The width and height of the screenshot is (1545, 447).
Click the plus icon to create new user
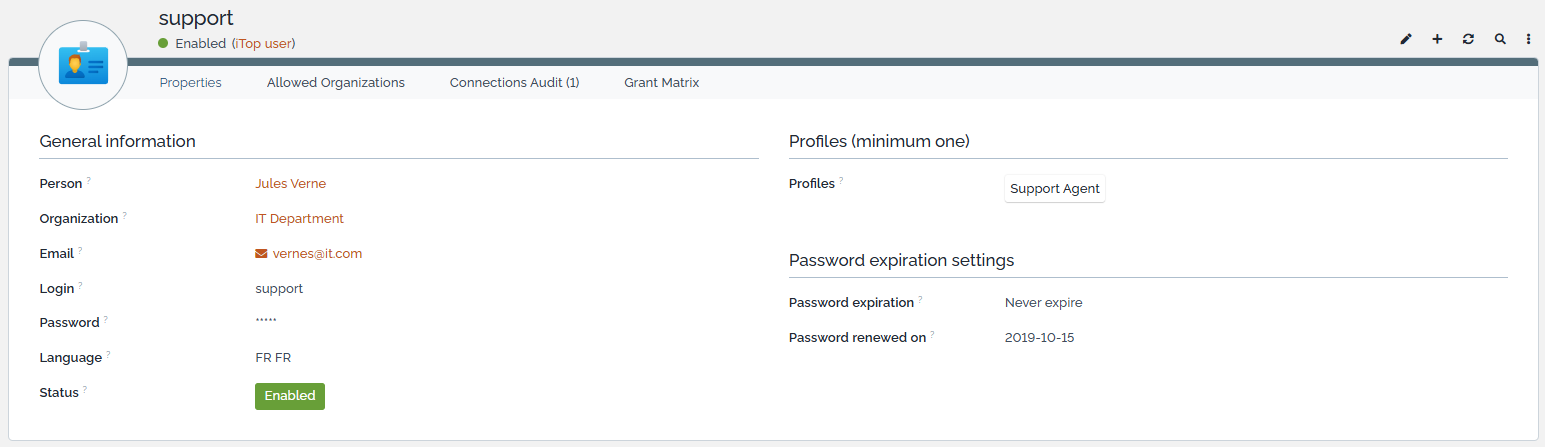(1437, 39)
